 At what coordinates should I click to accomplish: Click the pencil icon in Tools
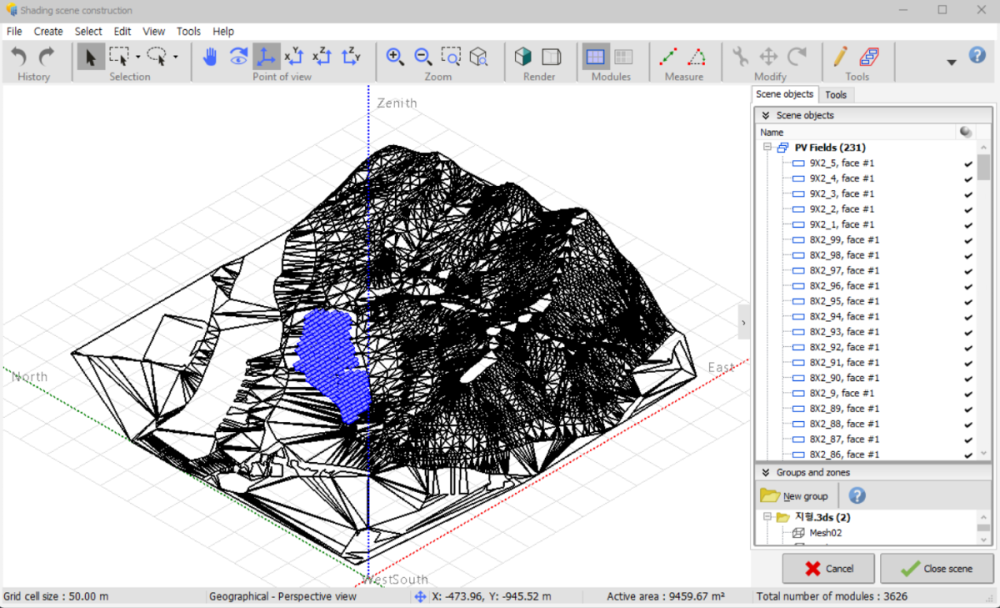[x=840, y=57]
